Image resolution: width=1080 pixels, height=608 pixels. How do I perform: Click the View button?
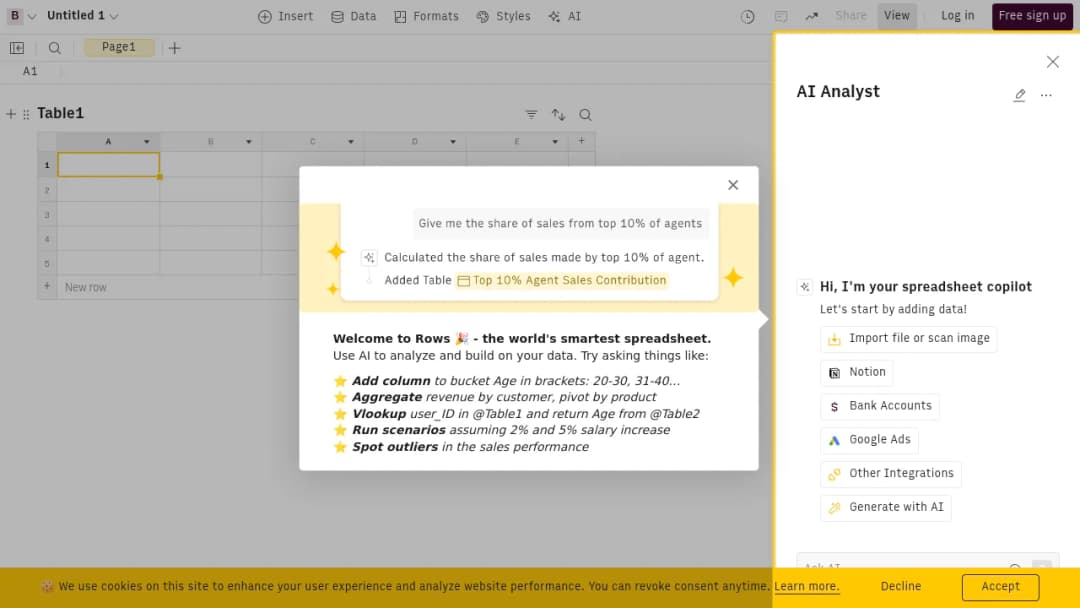tap(897, 16)
